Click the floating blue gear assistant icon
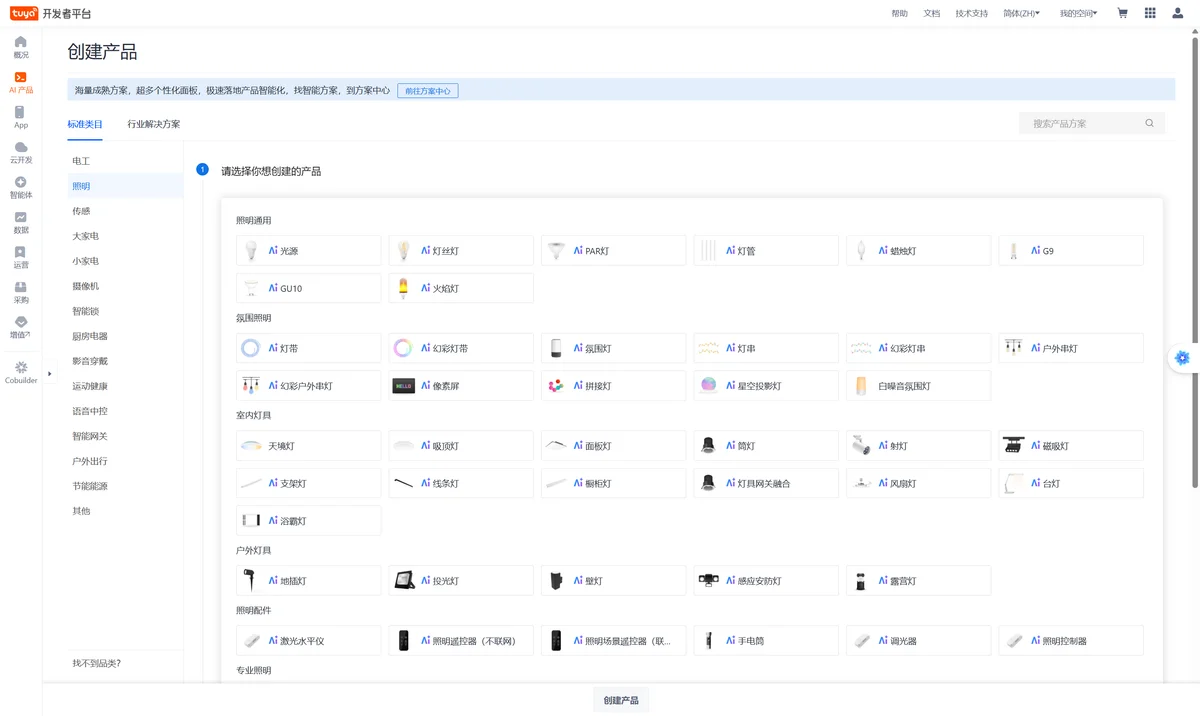Screen dimensions: 1200x716 coord(1182,358)
